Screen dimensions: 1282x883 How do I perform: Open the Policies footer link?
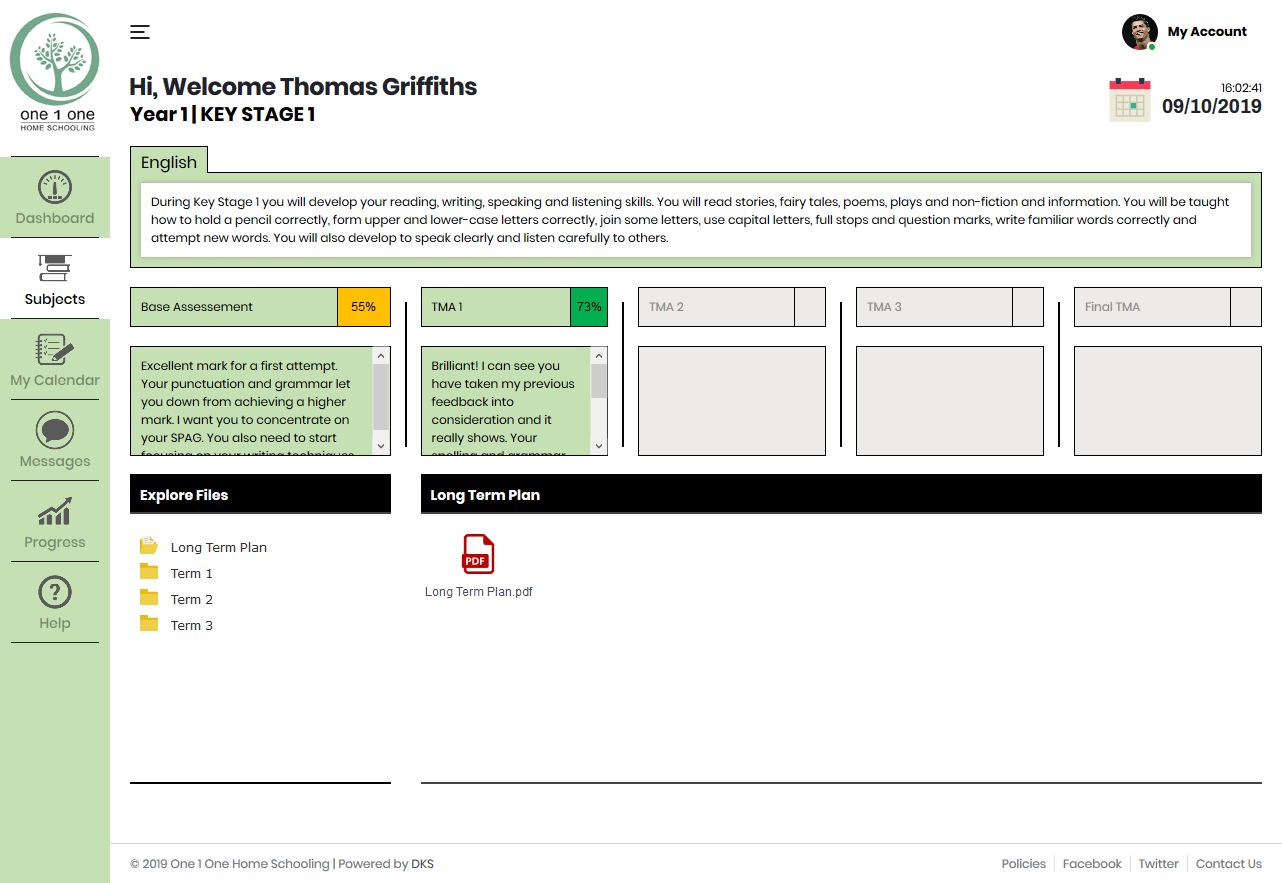1023,864
